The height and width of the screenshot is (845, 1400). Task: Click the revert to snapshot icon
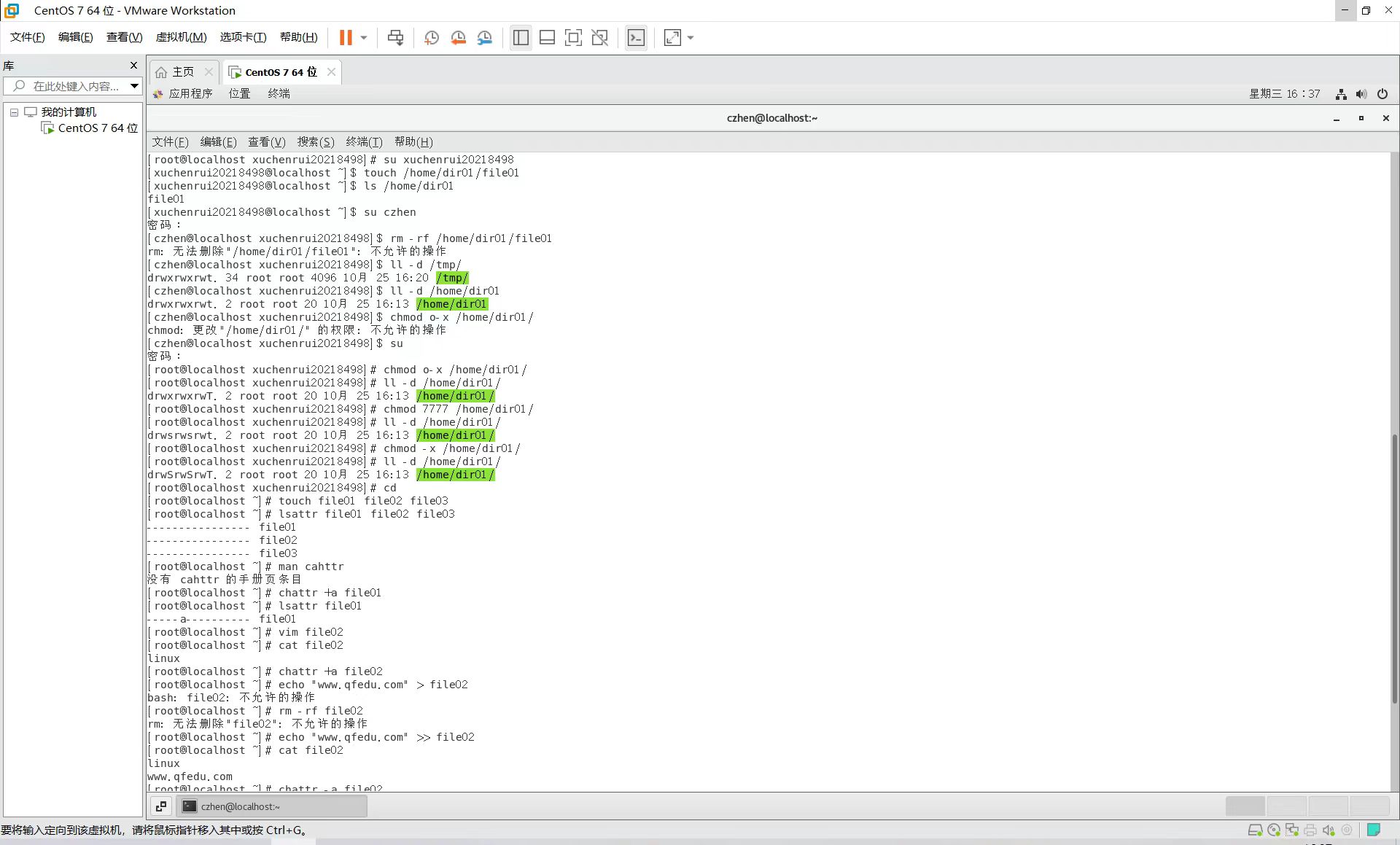(x=458, y=38)
